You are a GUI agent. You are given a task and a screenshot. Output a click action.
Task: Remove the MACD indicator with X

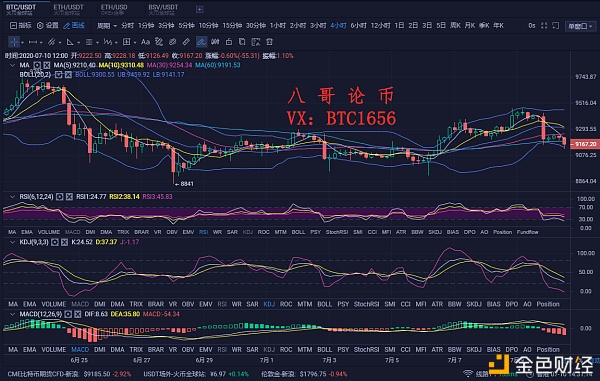point(78,314)
